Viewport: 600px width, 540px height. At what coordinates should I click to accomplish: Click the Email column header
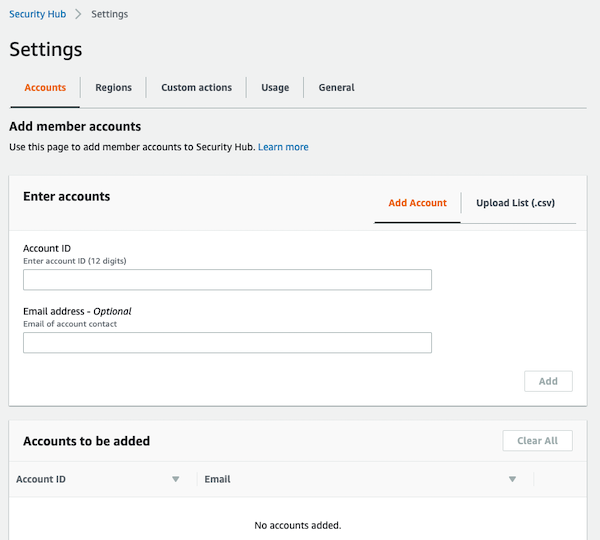pyautogui.click(x=217, y=479)
